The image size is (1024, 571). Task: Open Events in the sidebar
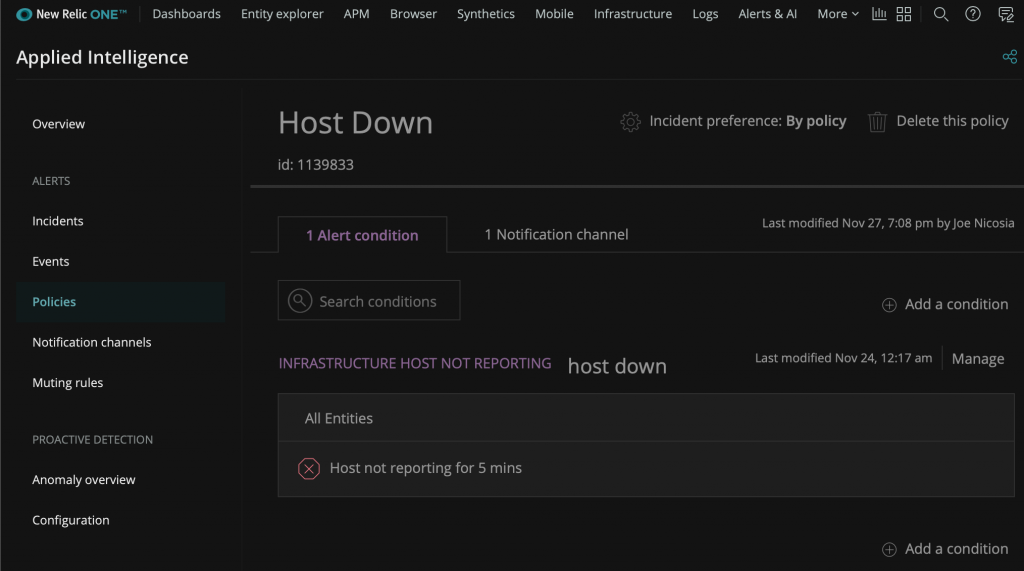51,261
